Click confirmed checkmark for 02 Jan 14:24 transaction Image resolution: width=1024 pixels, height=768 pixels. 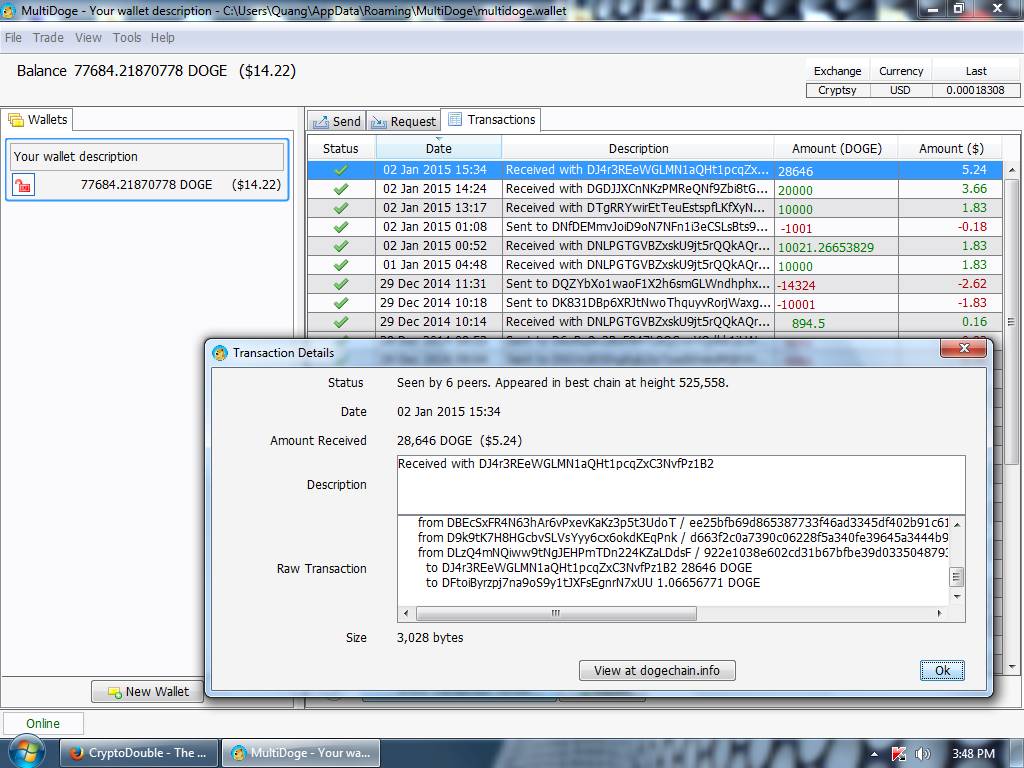point(341,189)
